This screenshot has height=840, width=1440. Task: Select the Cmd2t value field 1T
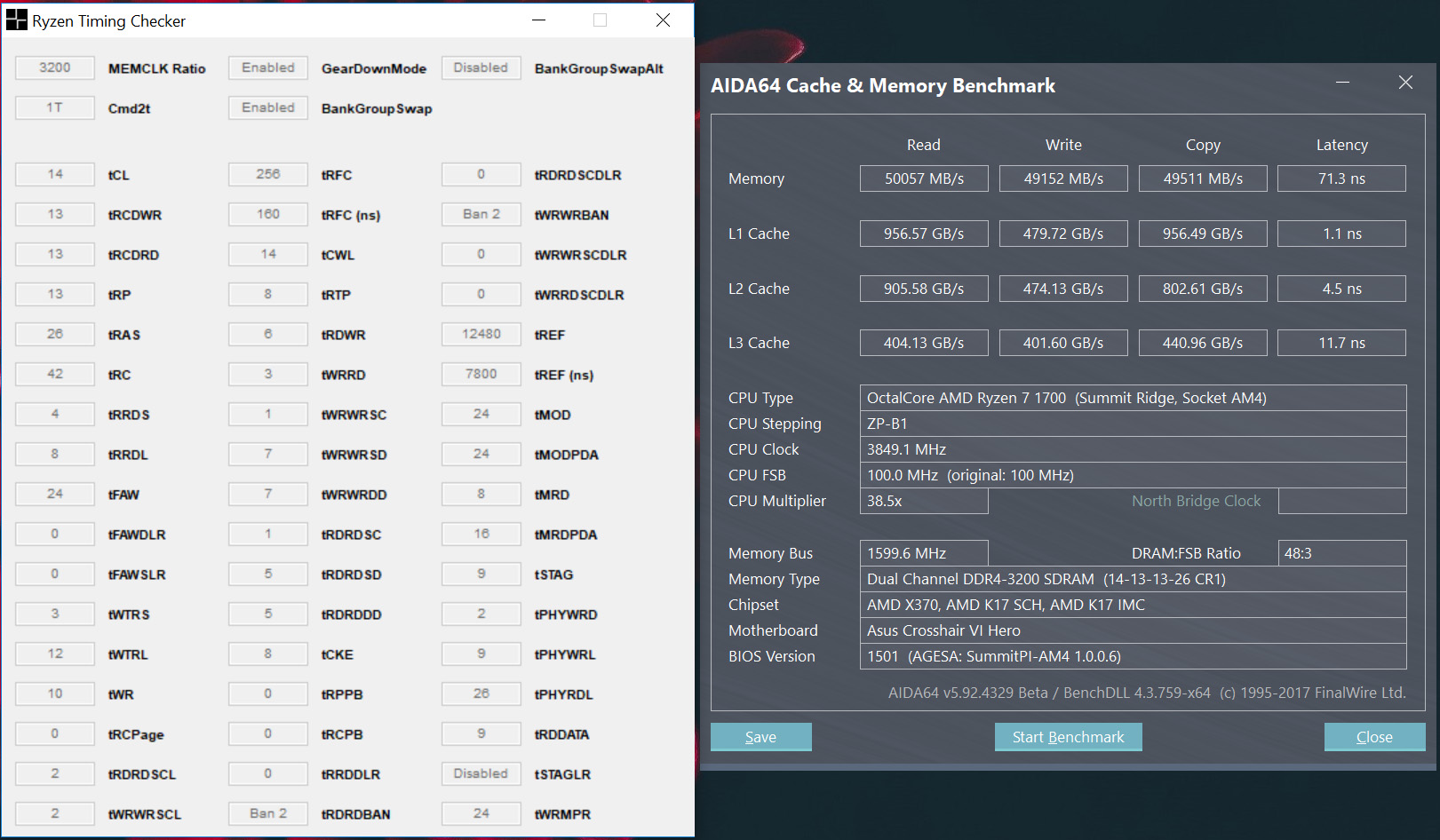pyautogui.click(x=55, y=107)
